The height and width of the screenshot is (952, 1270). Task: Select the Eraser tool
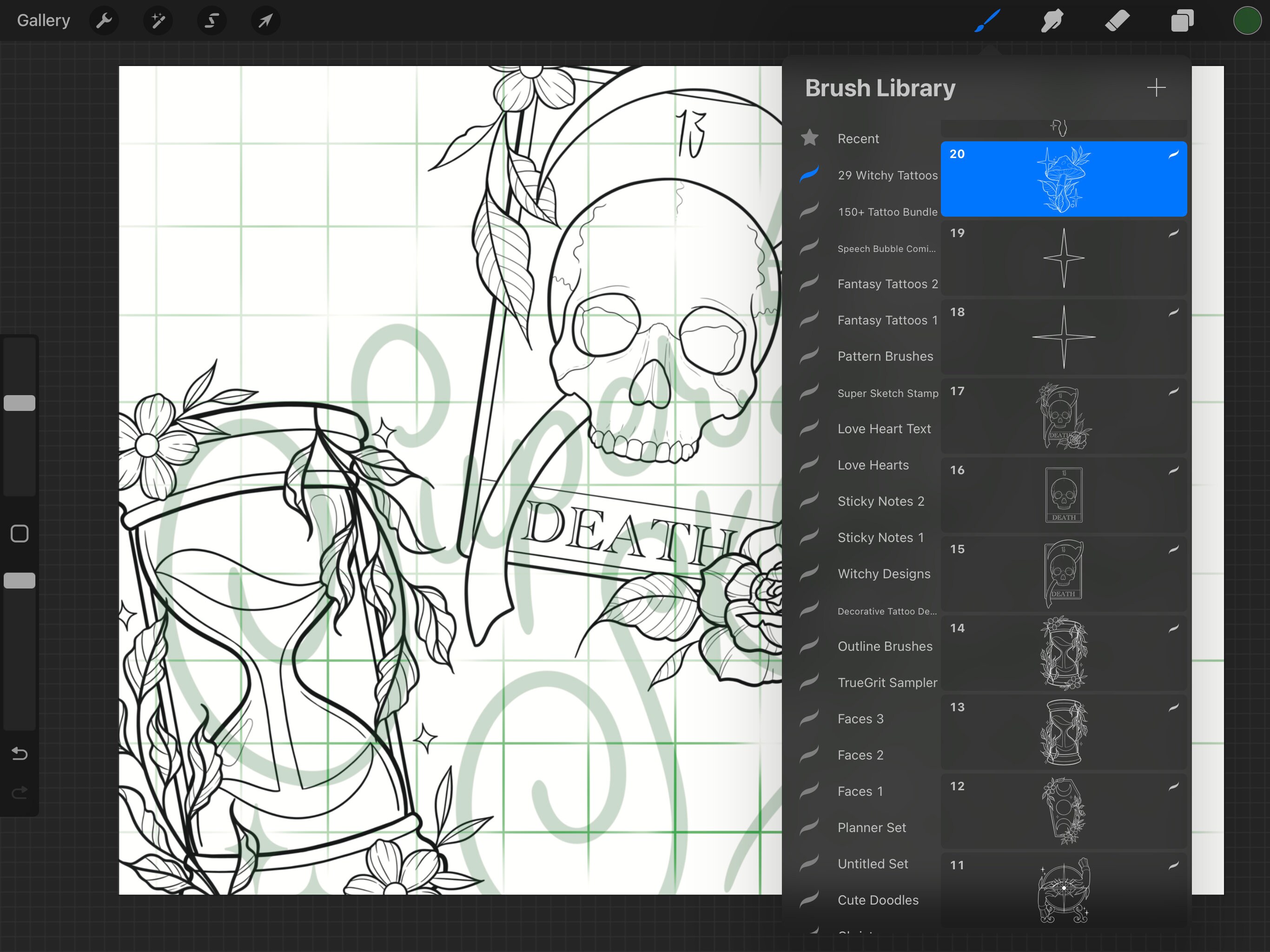(x=1117, y=21)
